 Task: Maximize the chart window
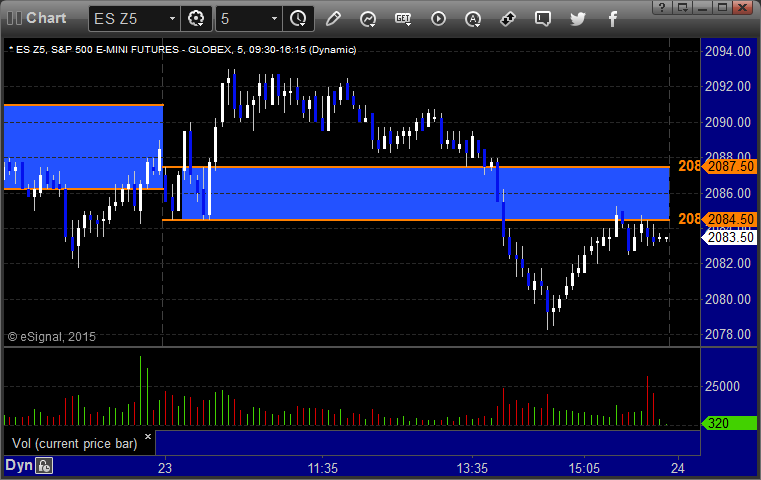(723, 7)
